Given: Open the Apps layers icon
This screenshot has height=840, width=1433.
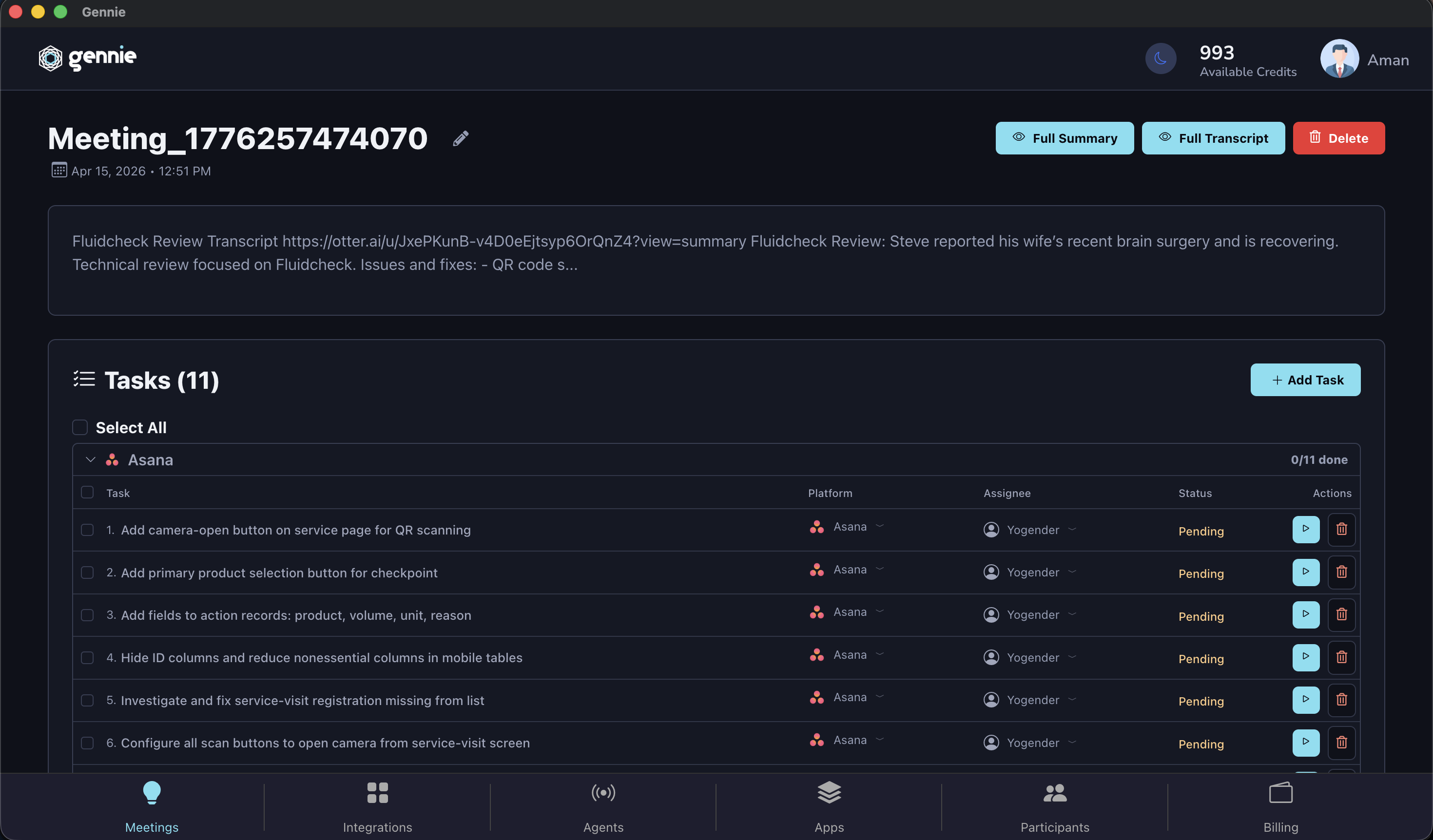Looking at the screenshot, I should click(x=829, y=792).
